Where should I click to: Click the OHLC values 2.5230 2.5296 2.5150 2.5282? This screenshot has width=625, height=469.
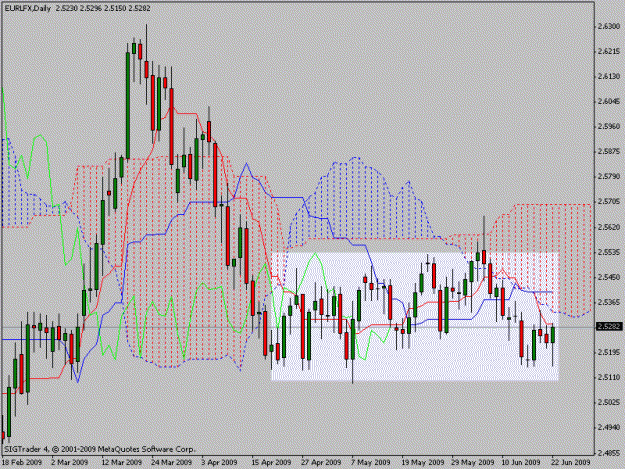click(103, 8)
